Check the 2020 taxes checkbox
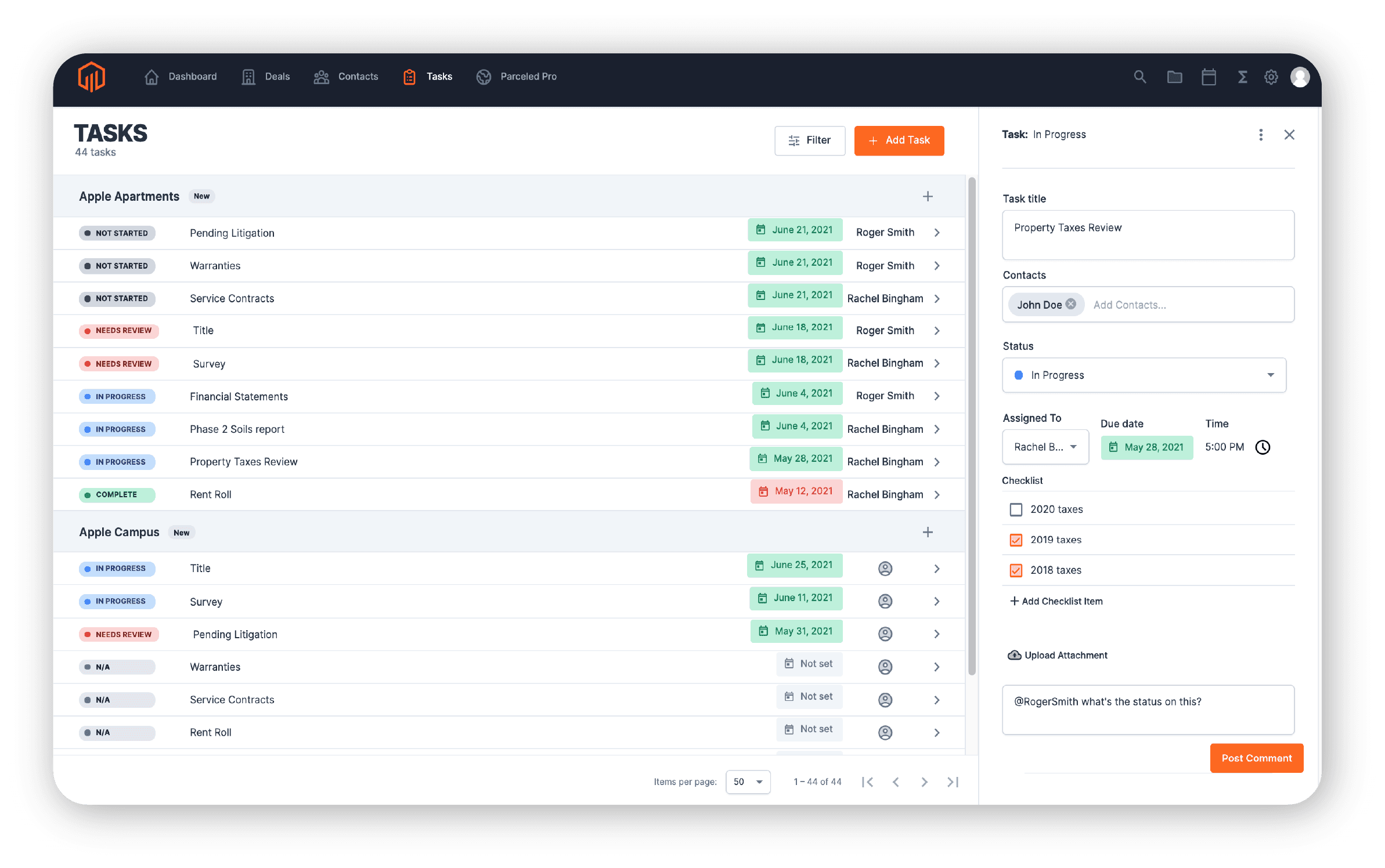Image resolution: width=1385 pixels, height=868 pixels. 1016,509
